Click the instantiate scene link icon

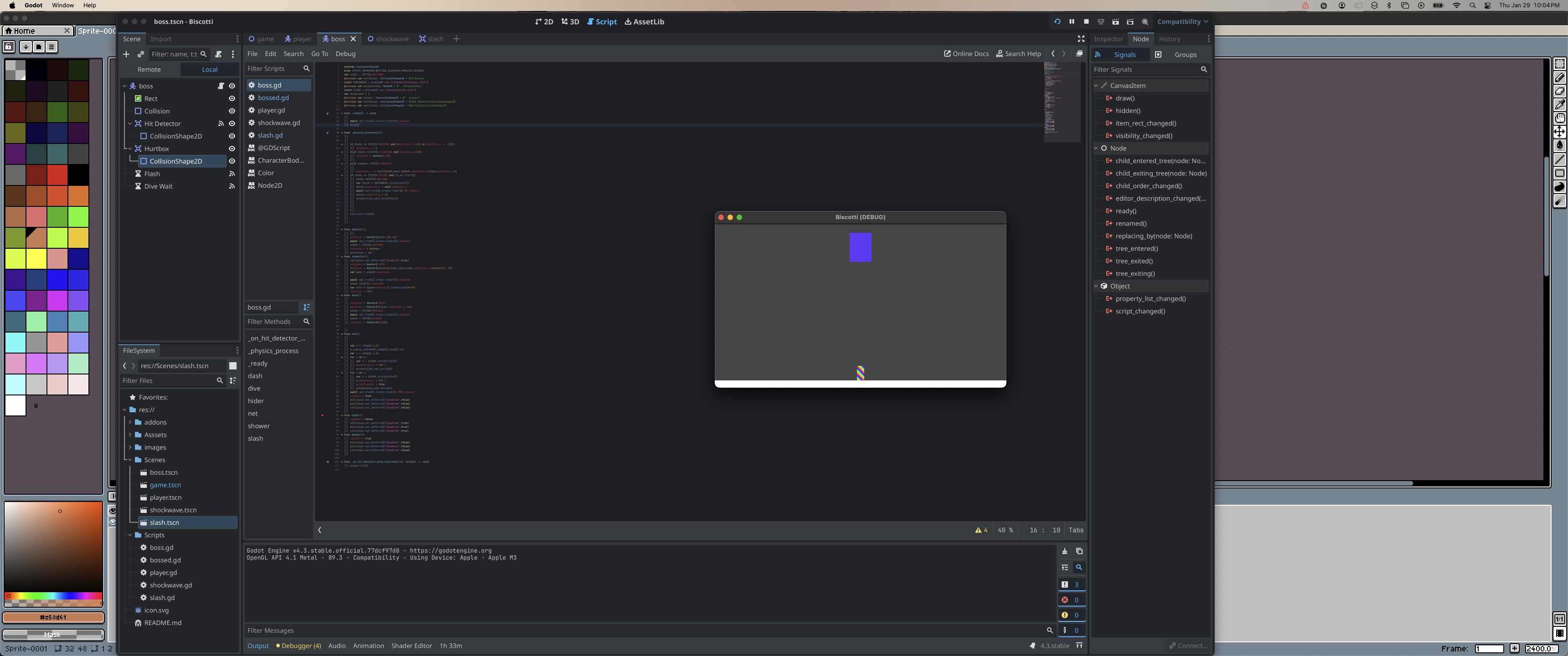point(140,54)
